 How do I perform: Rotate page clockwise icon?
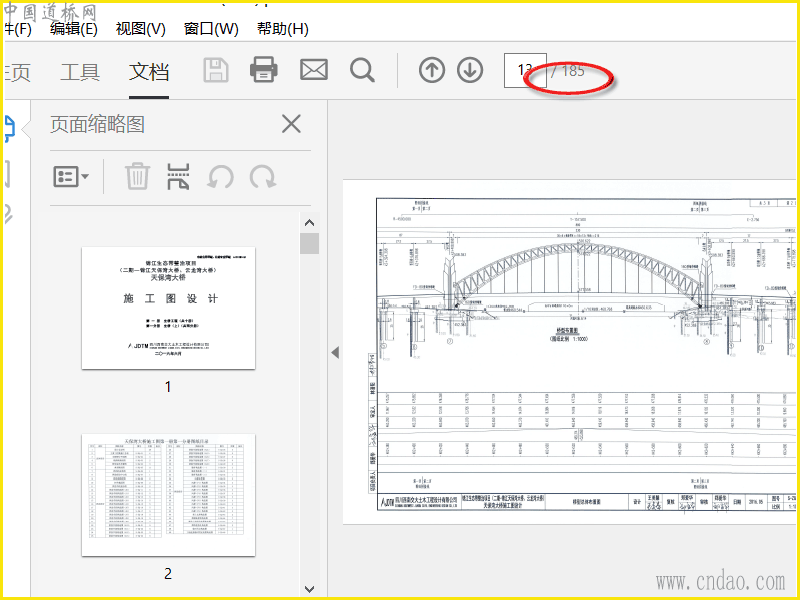(263, 177)
